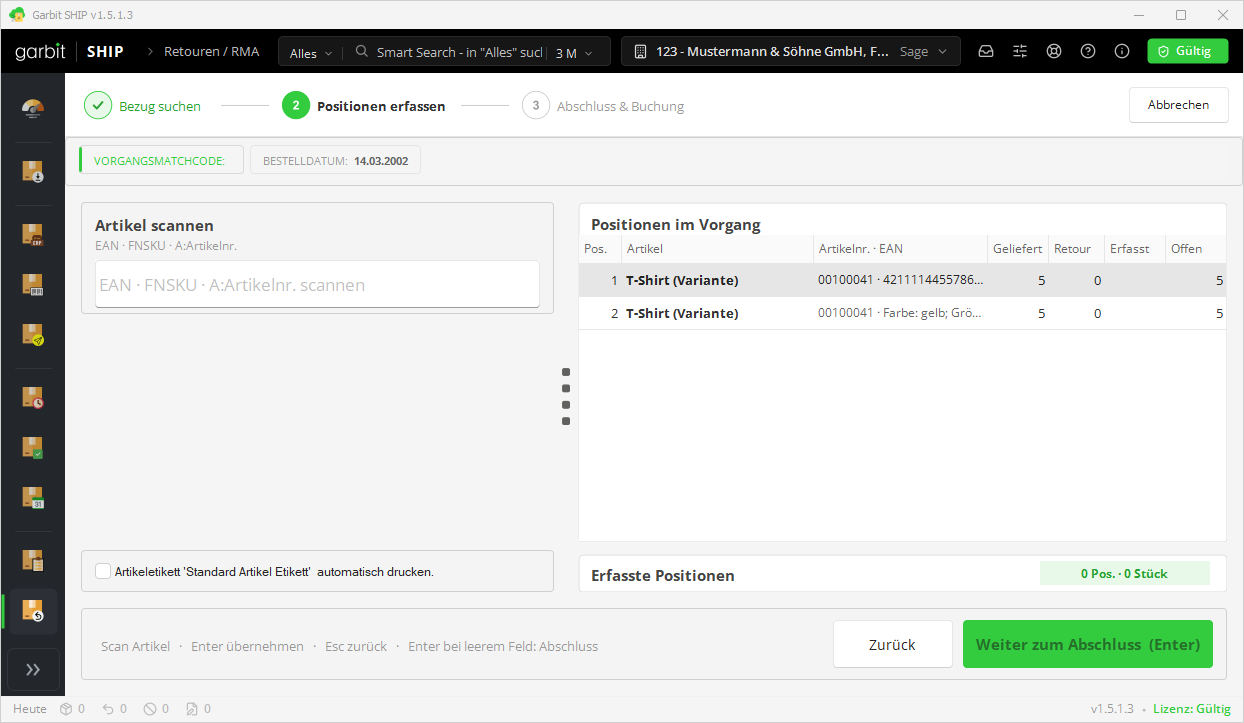The image size is (1244, 723).
Task: Open the info circle icon in header
Action: pyautogui.click(x=1122, y=51)
